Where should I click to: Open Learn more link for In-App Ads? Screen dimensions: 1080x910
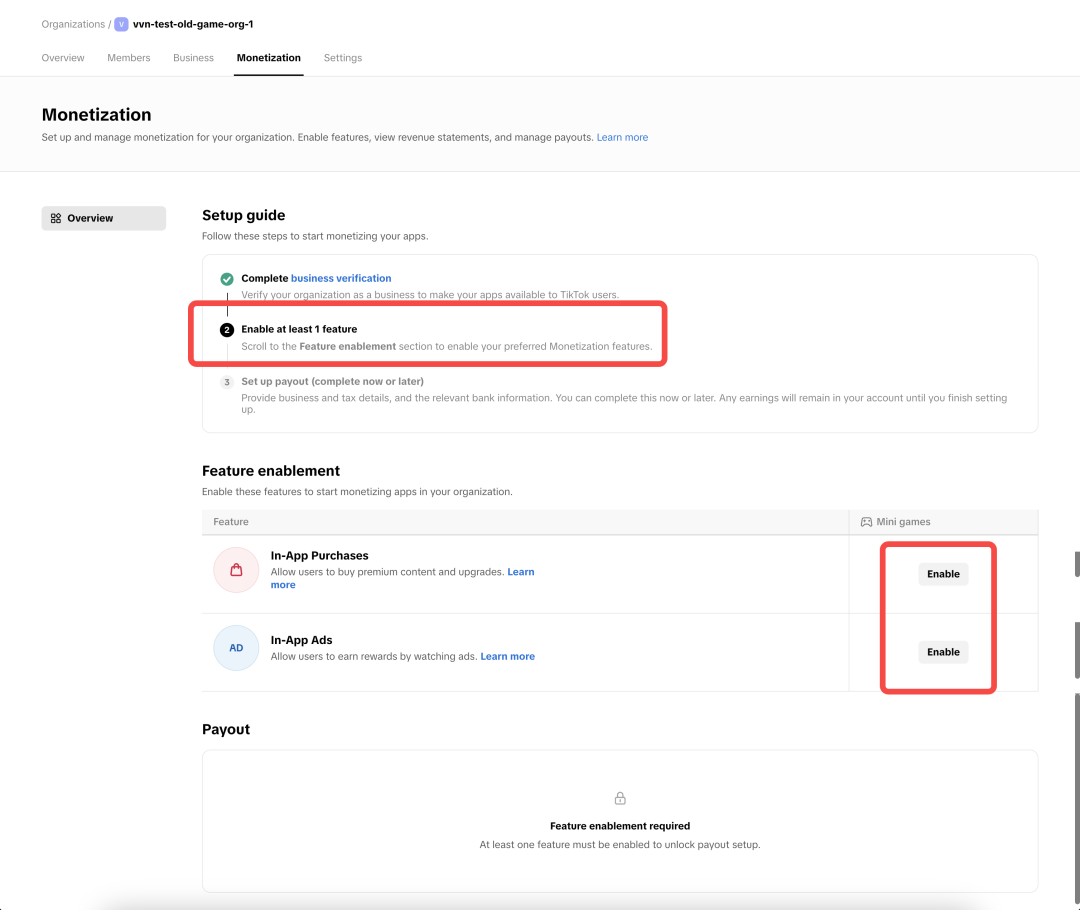pyautogui.click(x=508, y=656)
